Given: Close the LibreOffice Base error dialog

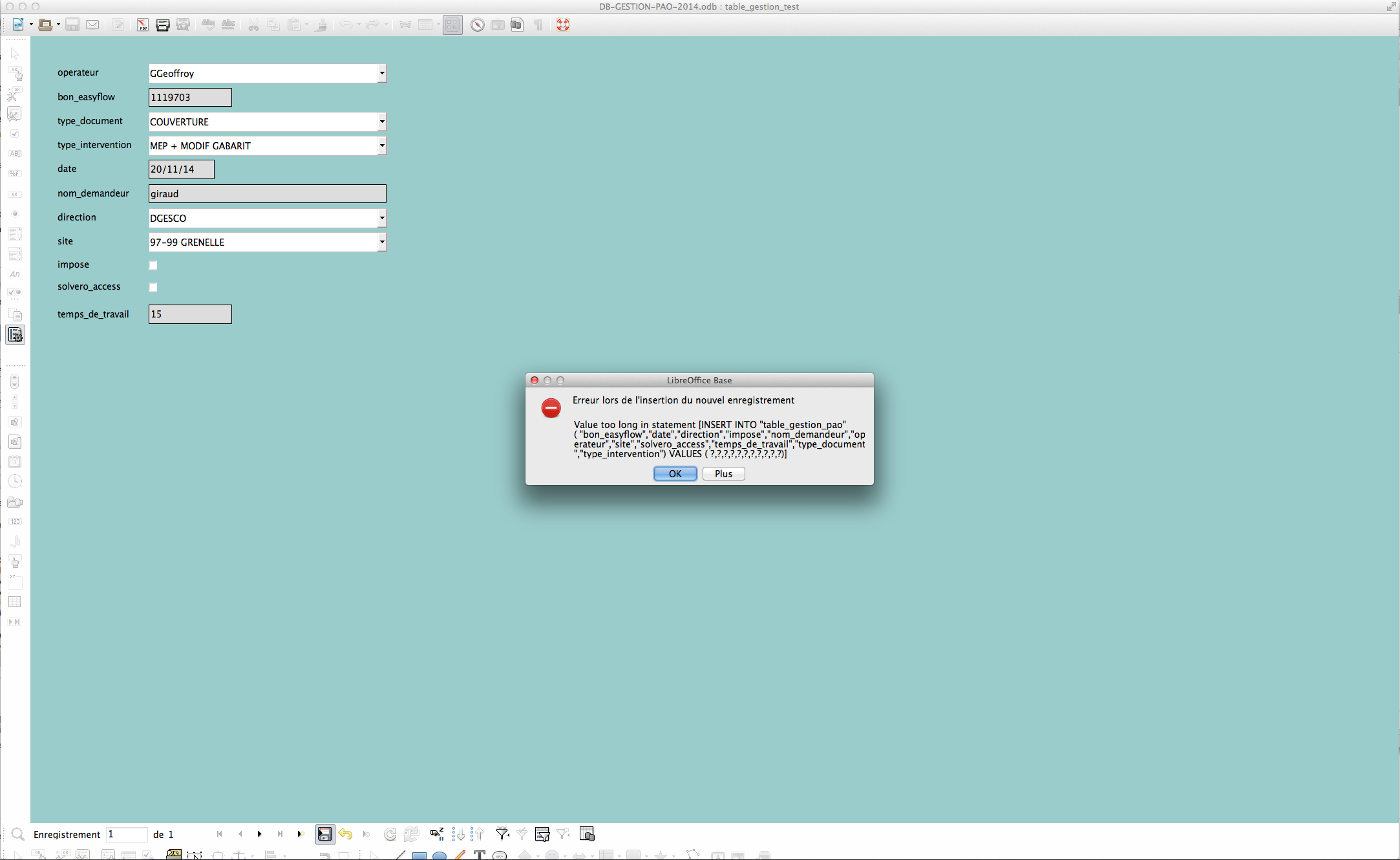Looking at the screenshot, I should (535, 380).
